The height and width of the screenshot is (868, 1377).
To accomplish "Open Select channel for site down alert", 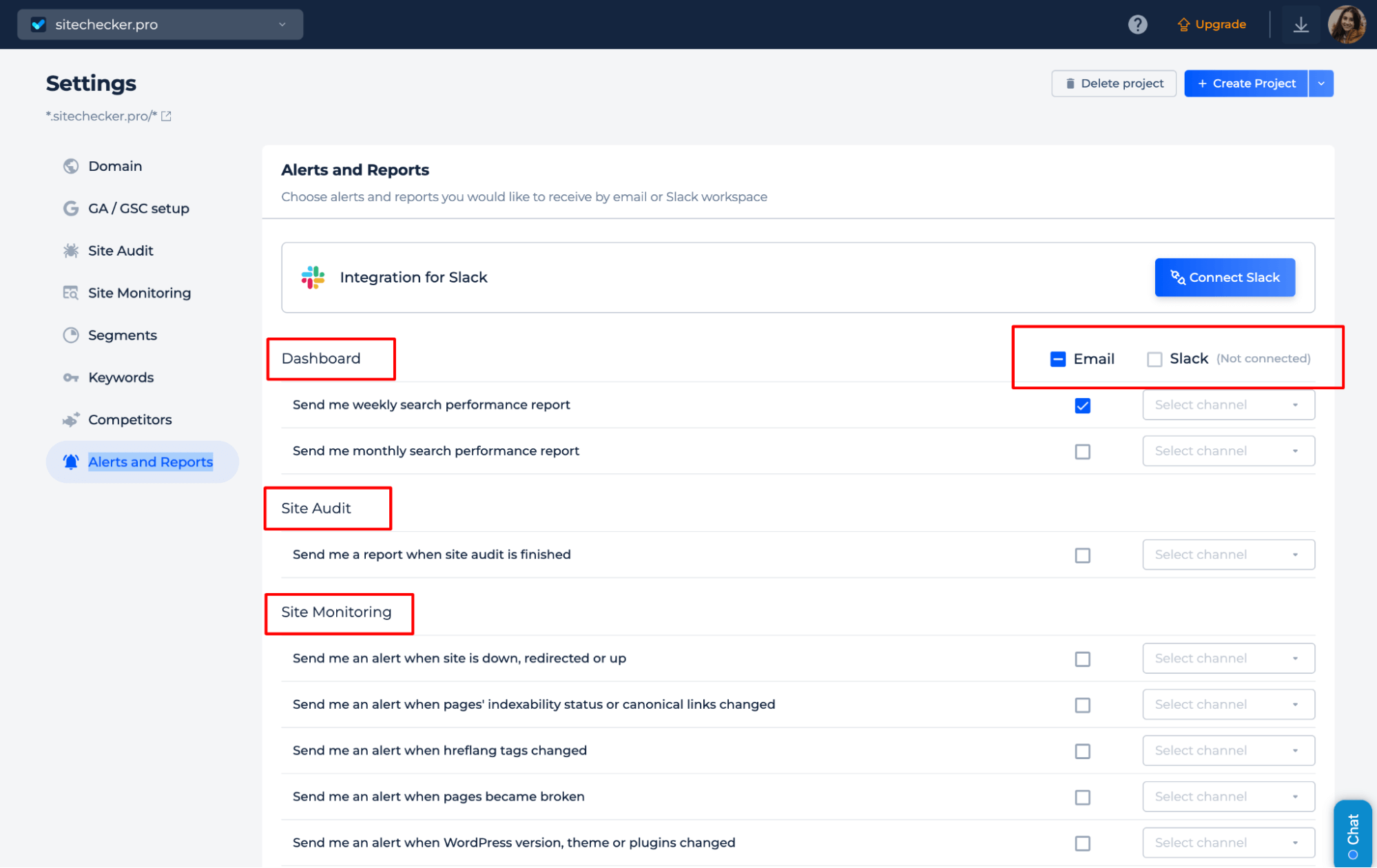I will (x=1228, y=659).
